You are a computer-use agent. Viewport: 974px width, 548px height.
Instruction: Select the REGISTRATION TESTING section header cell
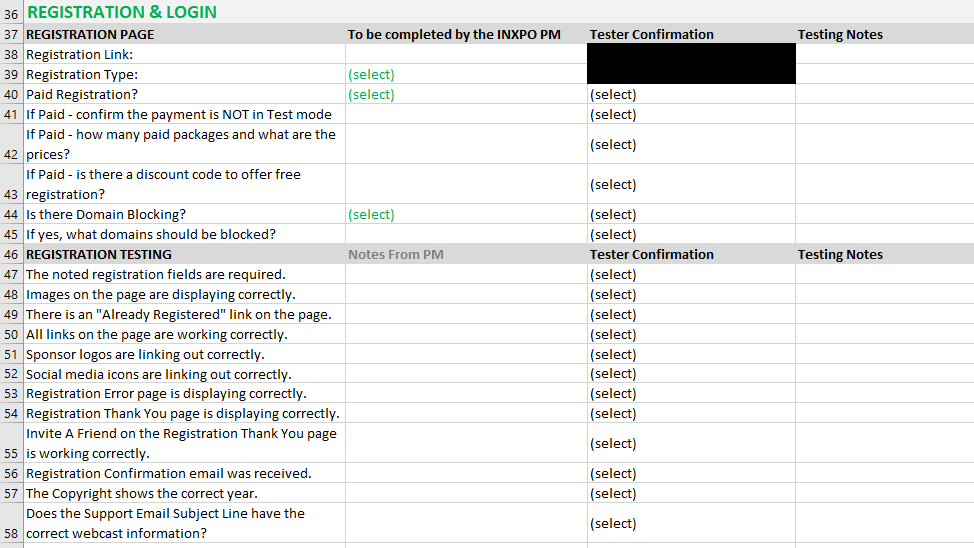[x=99, y=255]
